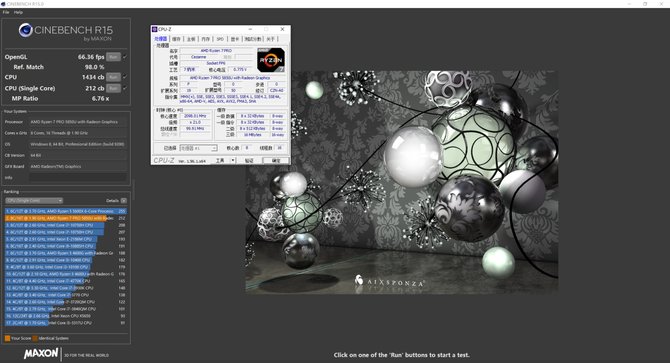Click the orange Your Score legend square
Image resolution: width=670 pixels, height=363 pixels.
pos(7,338)
